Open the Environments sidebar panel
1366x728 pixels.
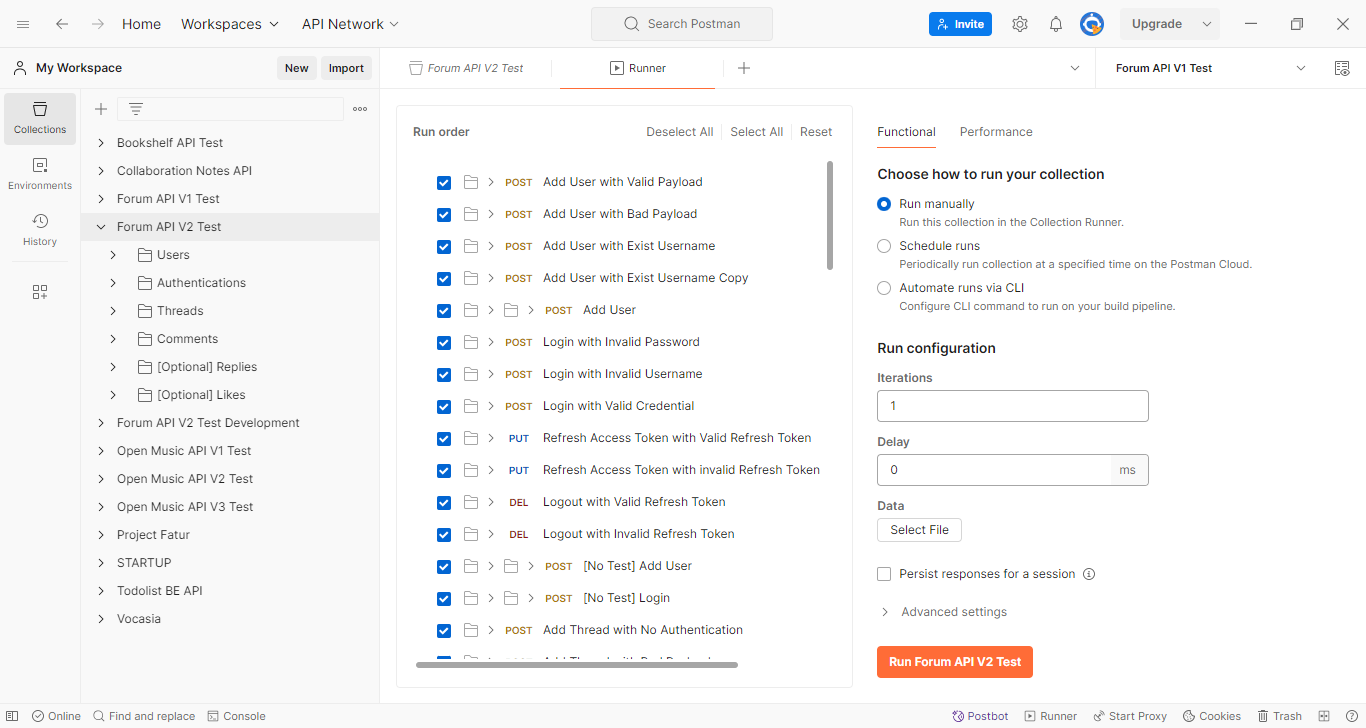click(x=40, y=174)
